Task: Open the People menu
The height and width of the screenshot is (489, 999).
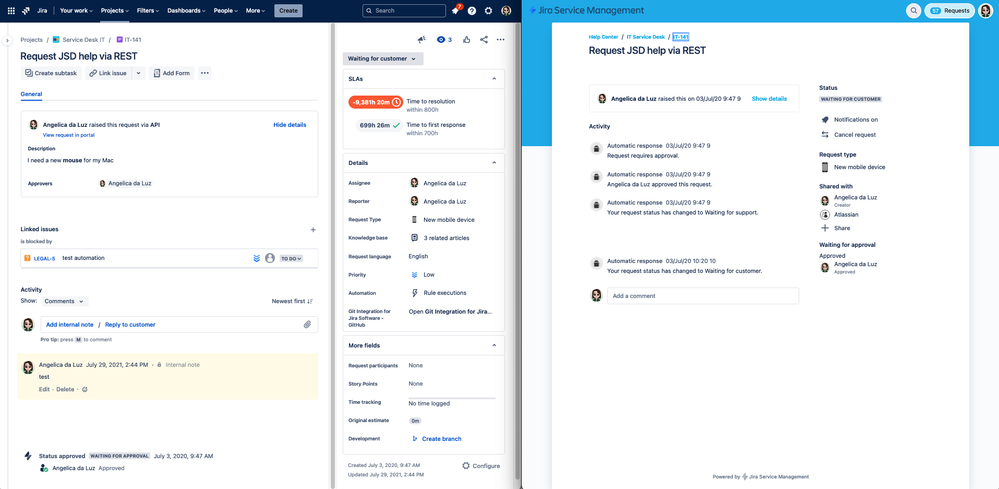Action: coord(226,11)
